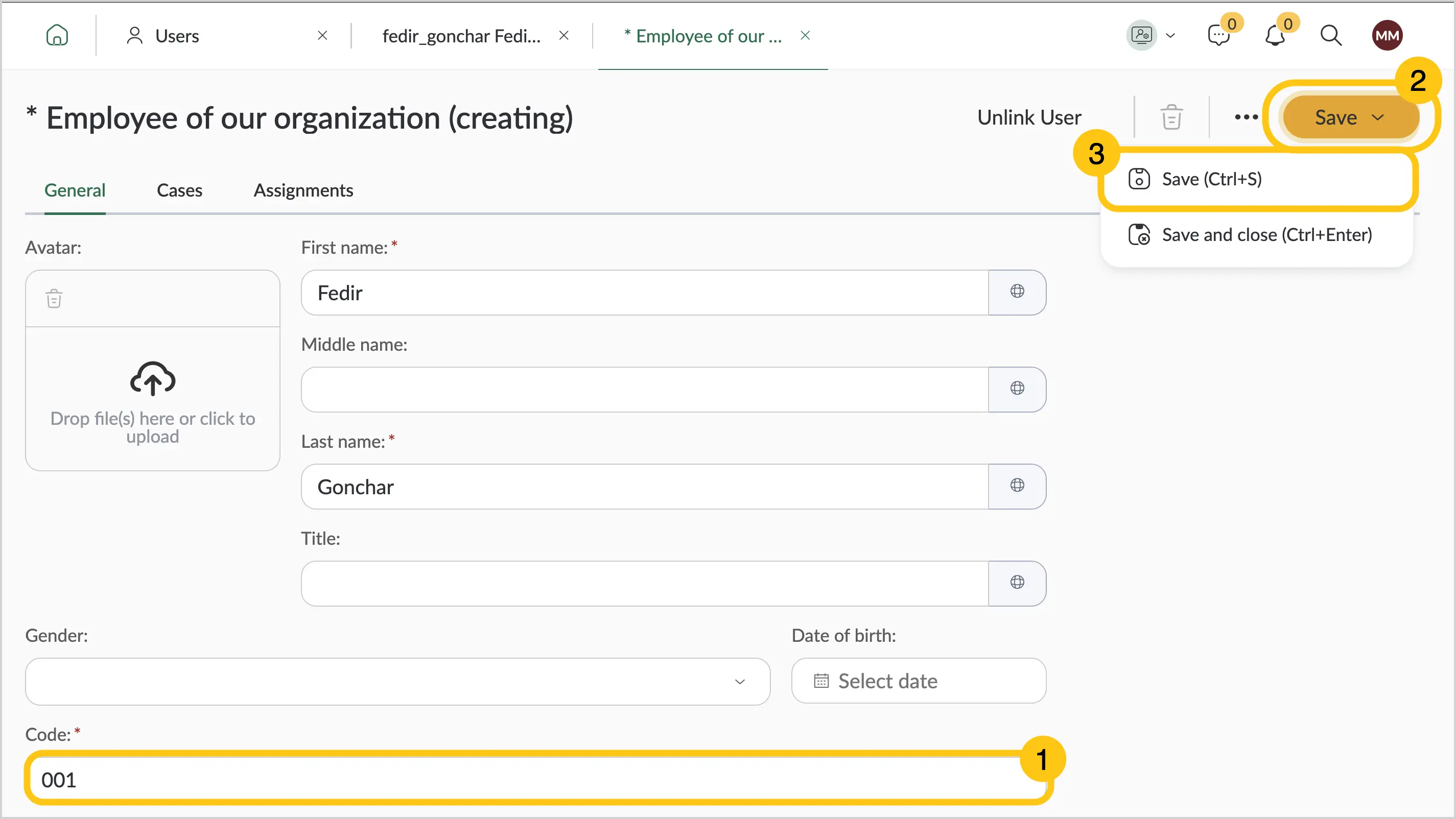Screen dimensions: 1456x819
Task: Click the chat messages icon
Action: [x=1218, y=36]
